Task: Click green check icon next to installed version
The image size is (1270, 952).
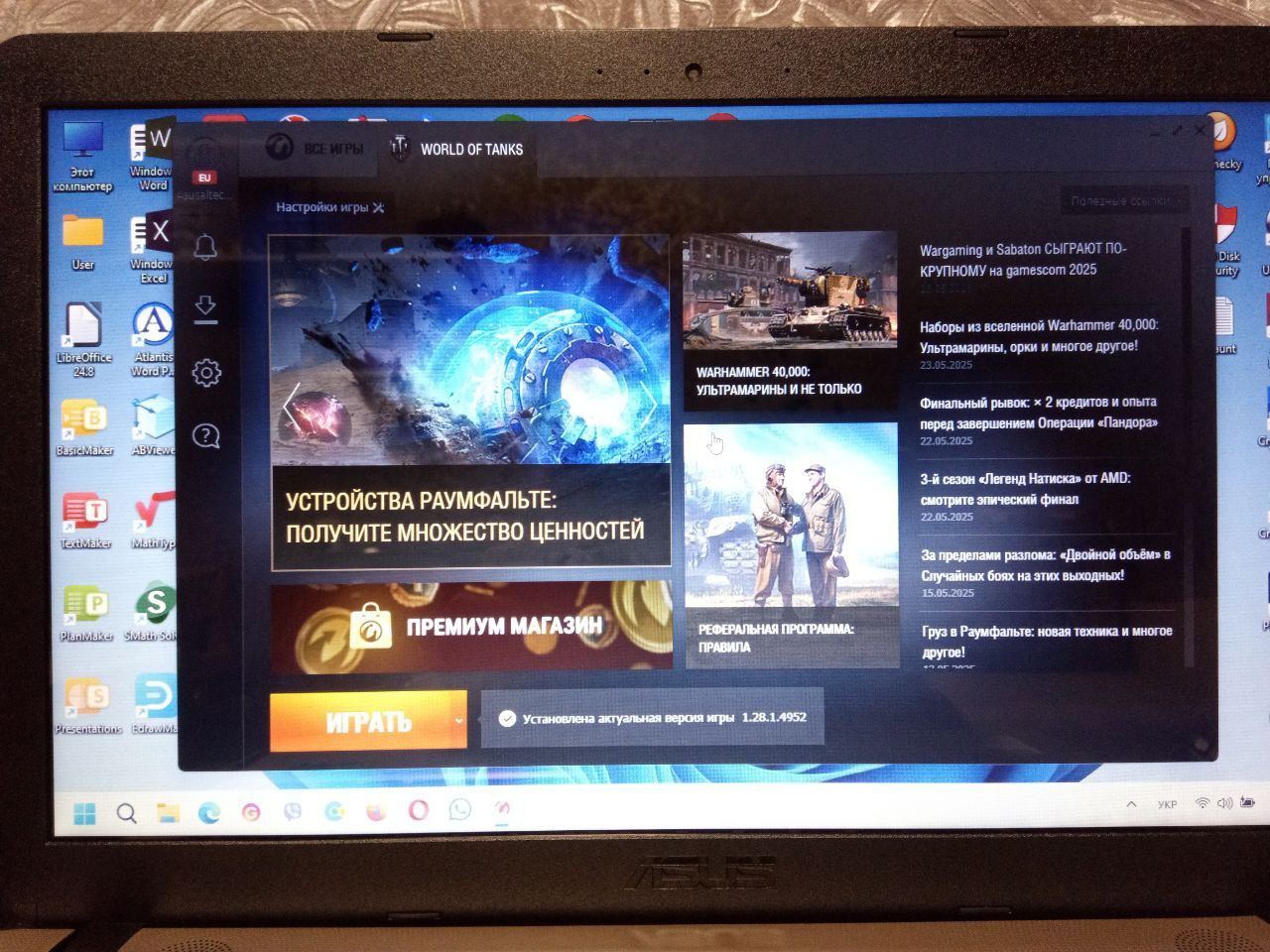Action: point(507,718)
